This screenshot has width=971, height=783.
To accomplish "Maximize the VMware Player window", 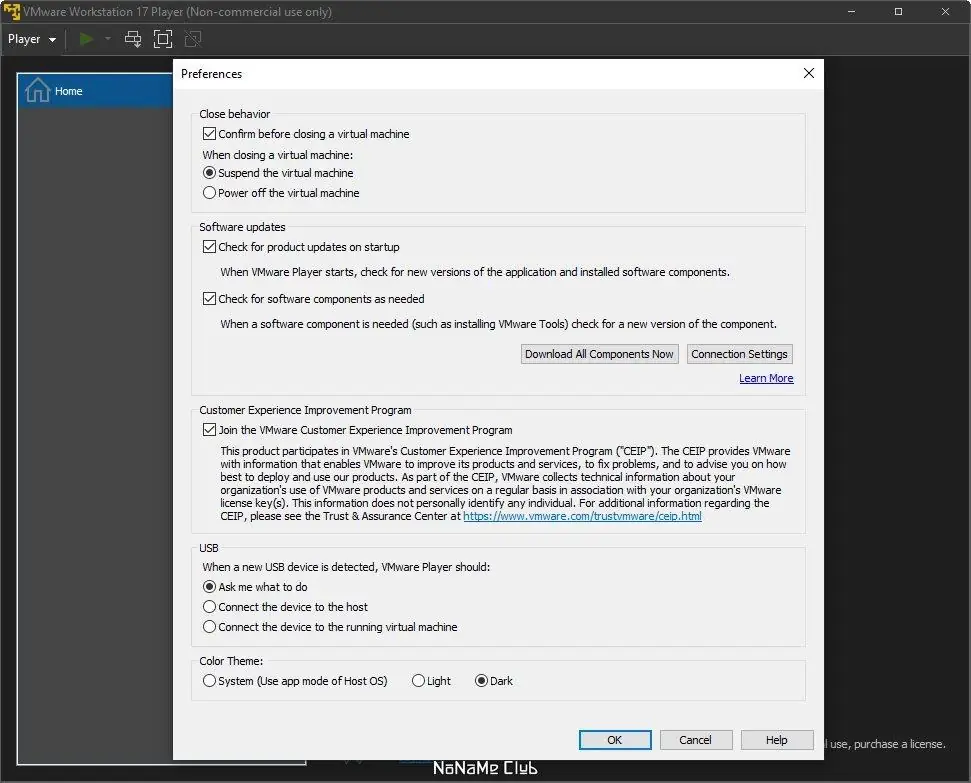I will 899,12.
